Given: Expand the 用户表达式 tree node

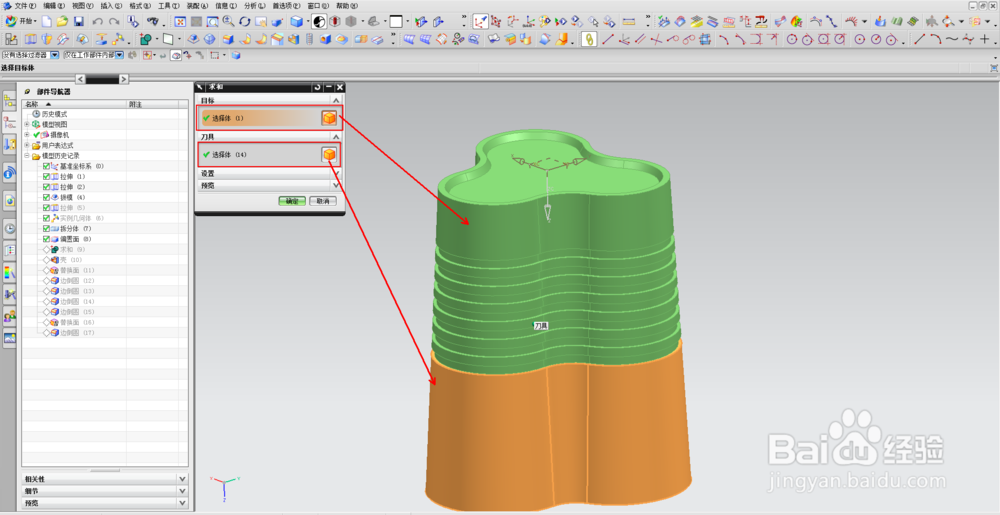Looking at the screenshot, I should (27, 145).
